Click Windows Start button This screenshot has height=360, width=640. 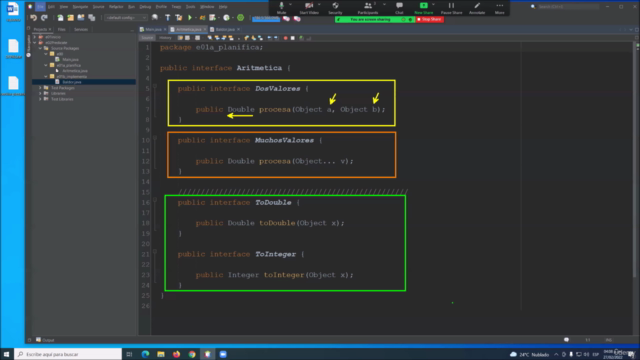[x=6, y=354]
